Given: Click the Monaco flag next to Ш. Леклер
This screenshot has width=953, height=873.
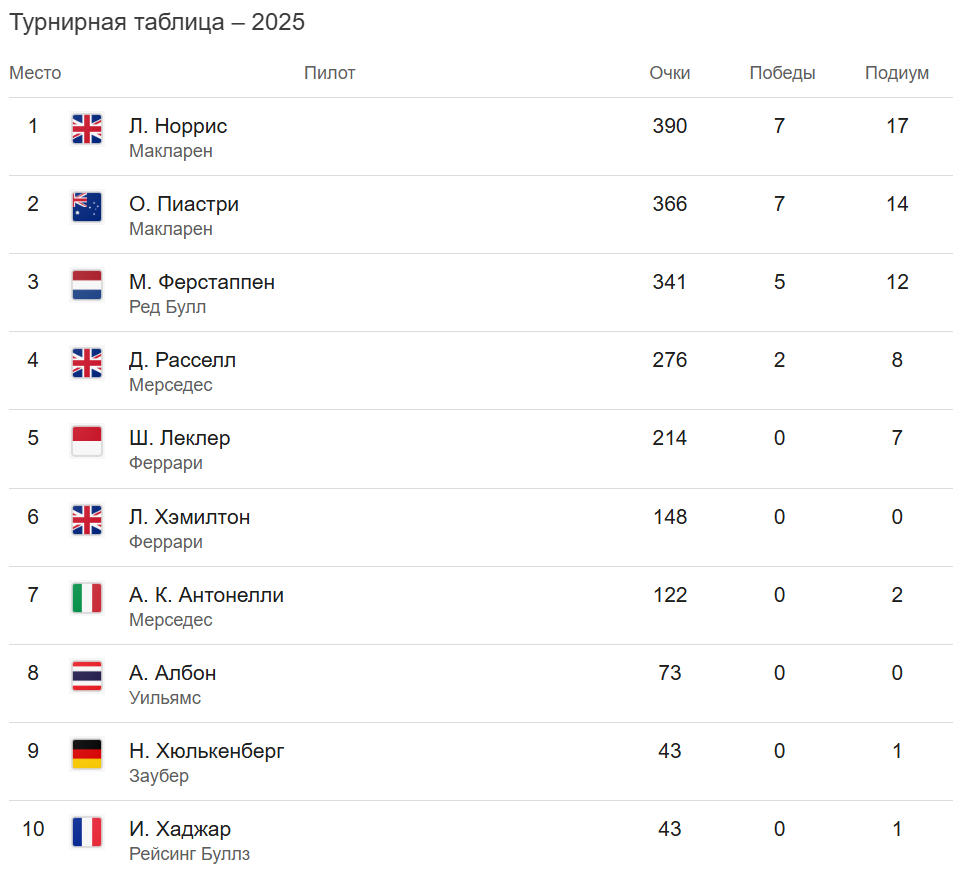Looking at the screenshot, I should [87, 441].
